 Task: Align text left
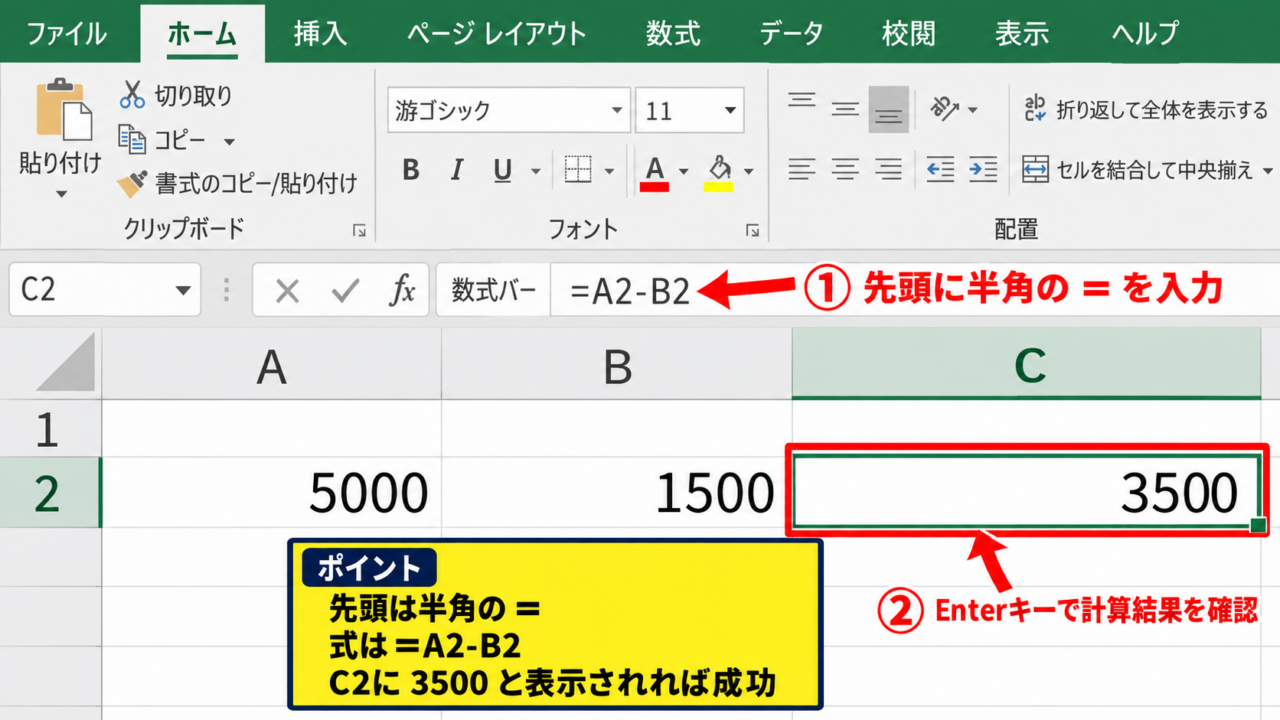tap(801, 169)
